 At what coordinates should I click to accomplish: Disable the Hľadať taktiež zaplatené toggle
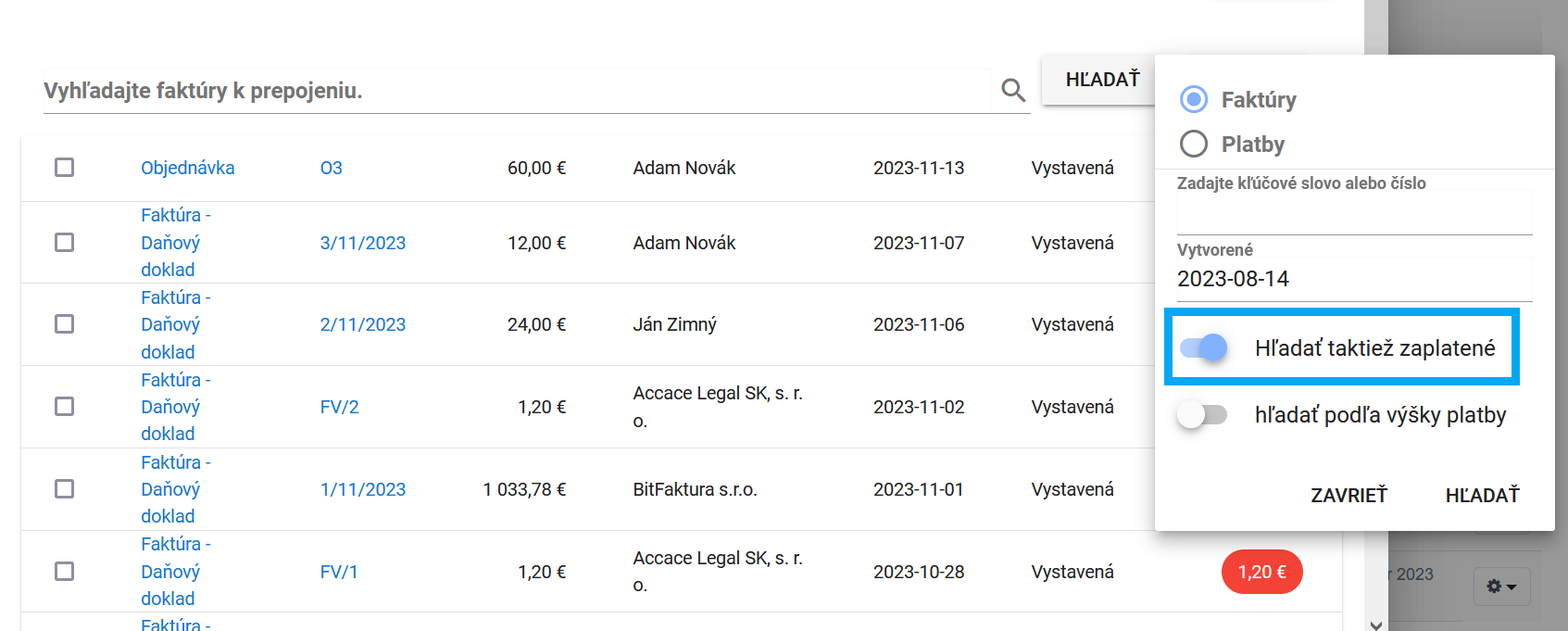pyautogui.click(x=1204, y=347)
